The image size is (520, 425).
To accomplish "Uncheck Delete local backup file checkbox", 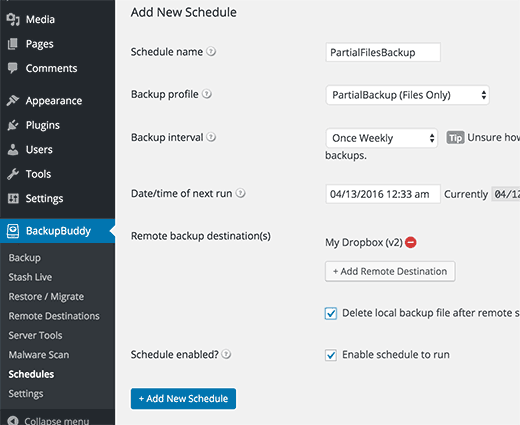I will (x=331, y=313).
